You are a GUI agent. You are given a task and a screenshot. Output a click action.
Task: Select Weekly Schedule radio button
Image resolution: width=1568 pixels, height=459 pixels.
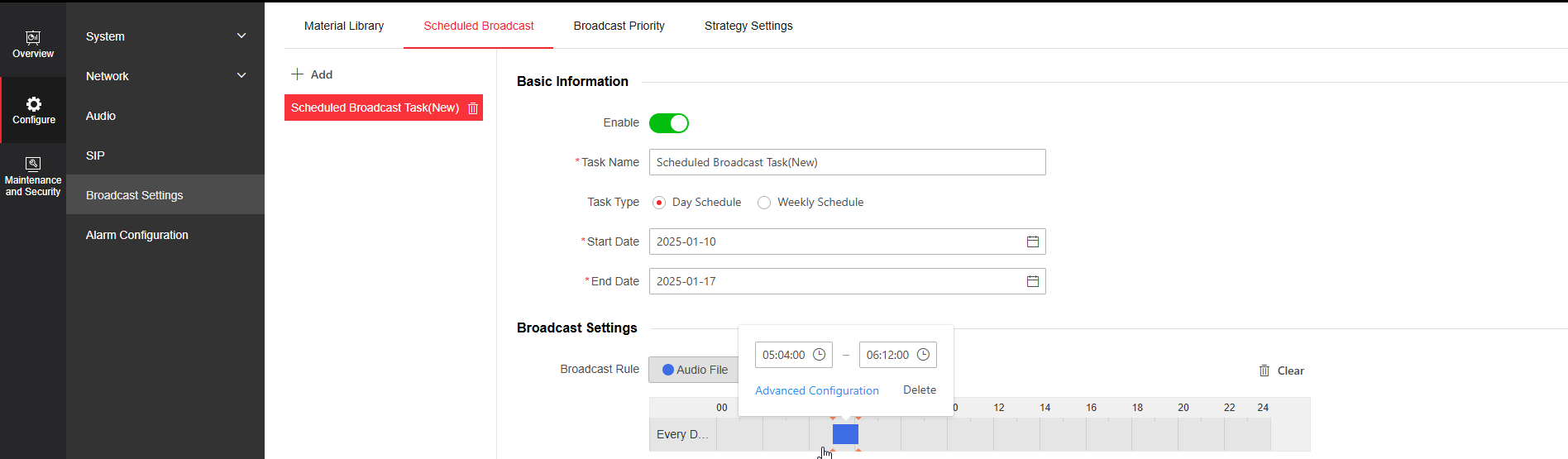[764, 203]
